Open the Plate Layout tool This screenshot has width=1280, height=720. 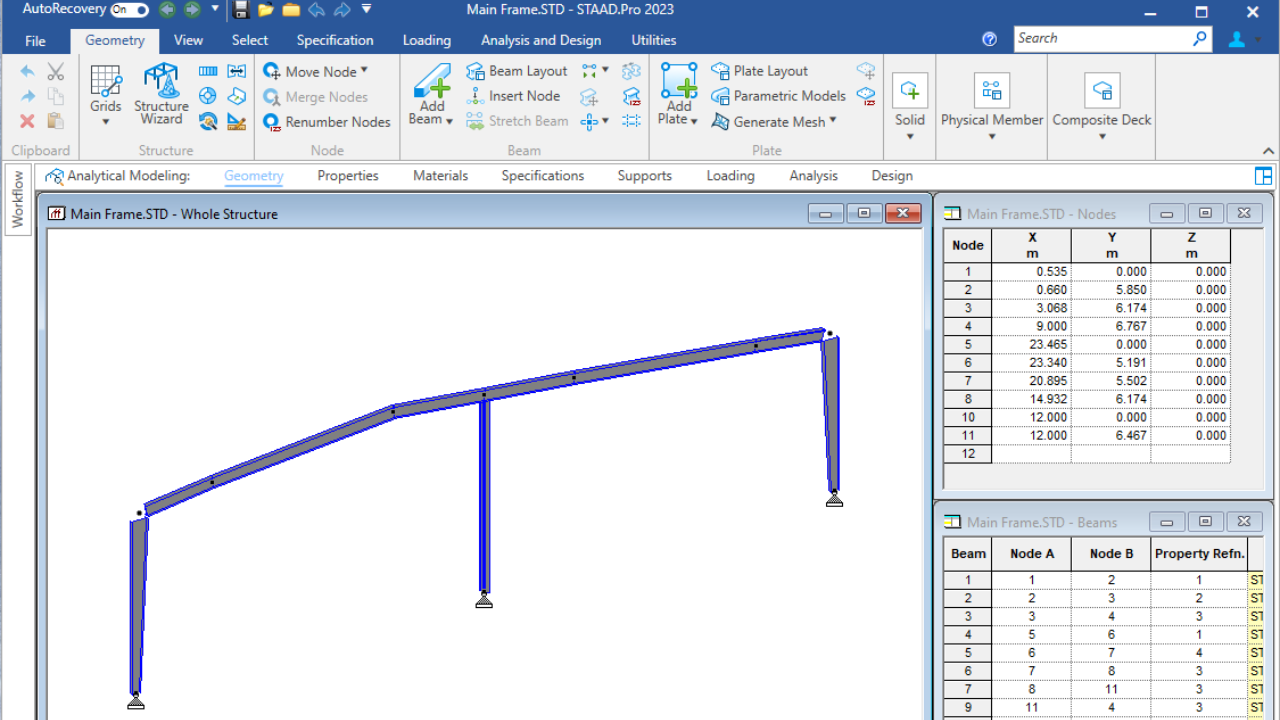pos(759,71)
